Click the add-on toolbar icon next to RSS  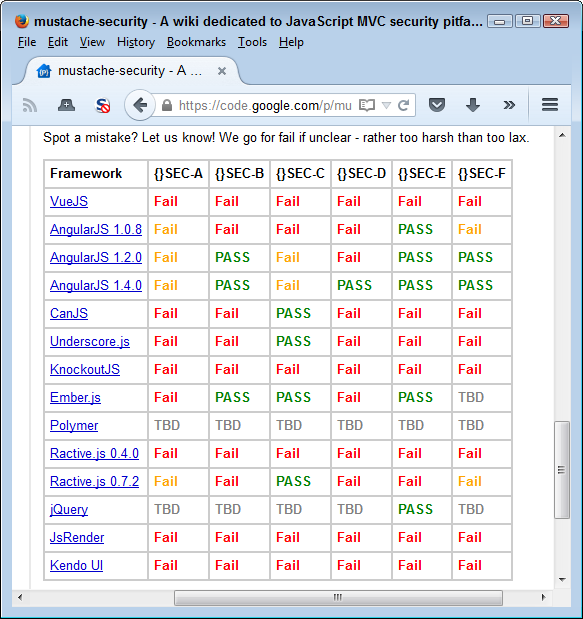[x=66, y=105]
